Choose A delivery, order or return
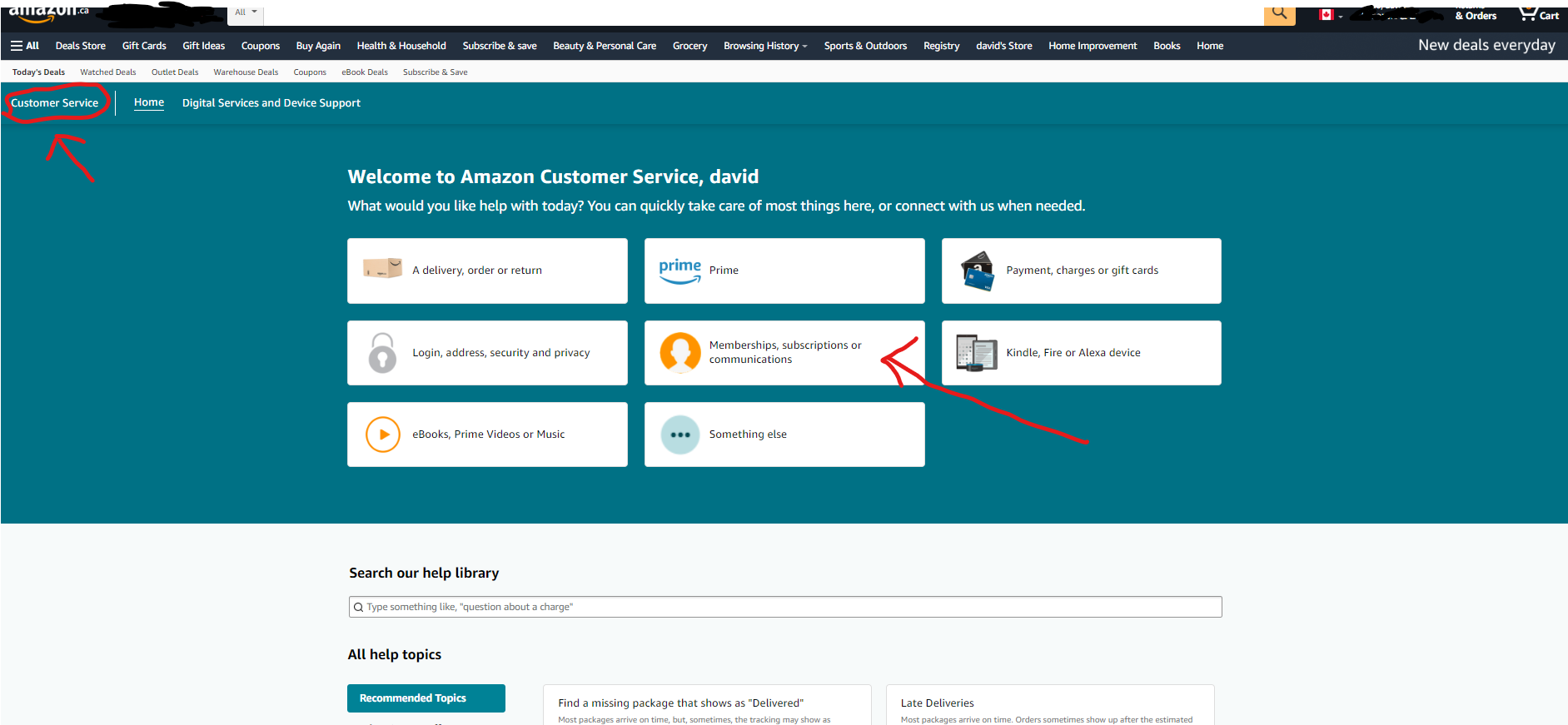This screenshot has height=725, width=1568. click(487, 271)
